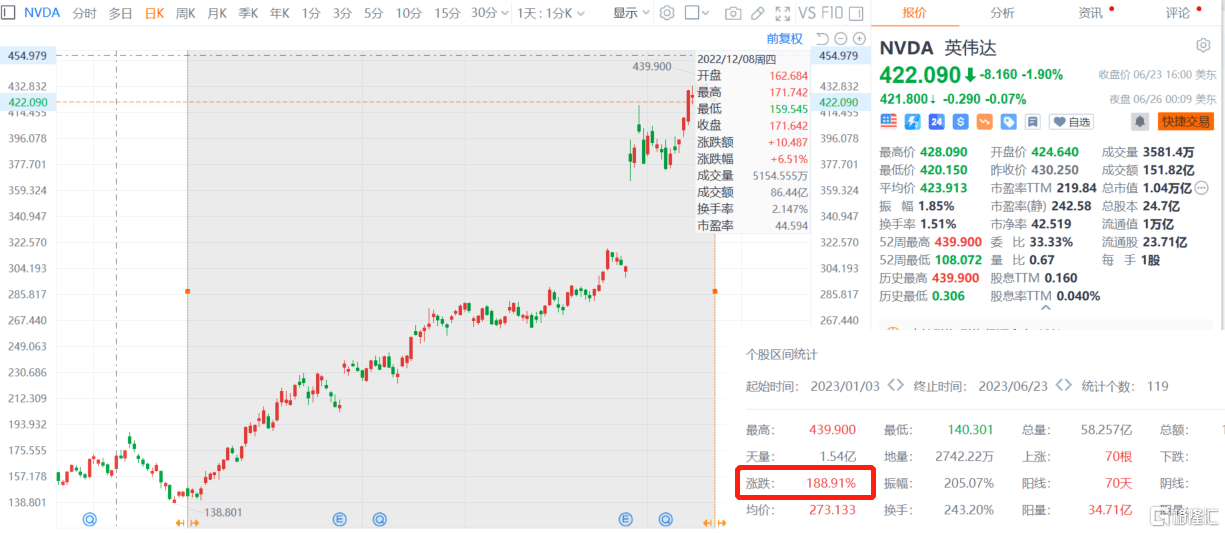Screen dimensions: 1225x533
Task: Open the note icon beside 自选
Action: [1032, 121]
